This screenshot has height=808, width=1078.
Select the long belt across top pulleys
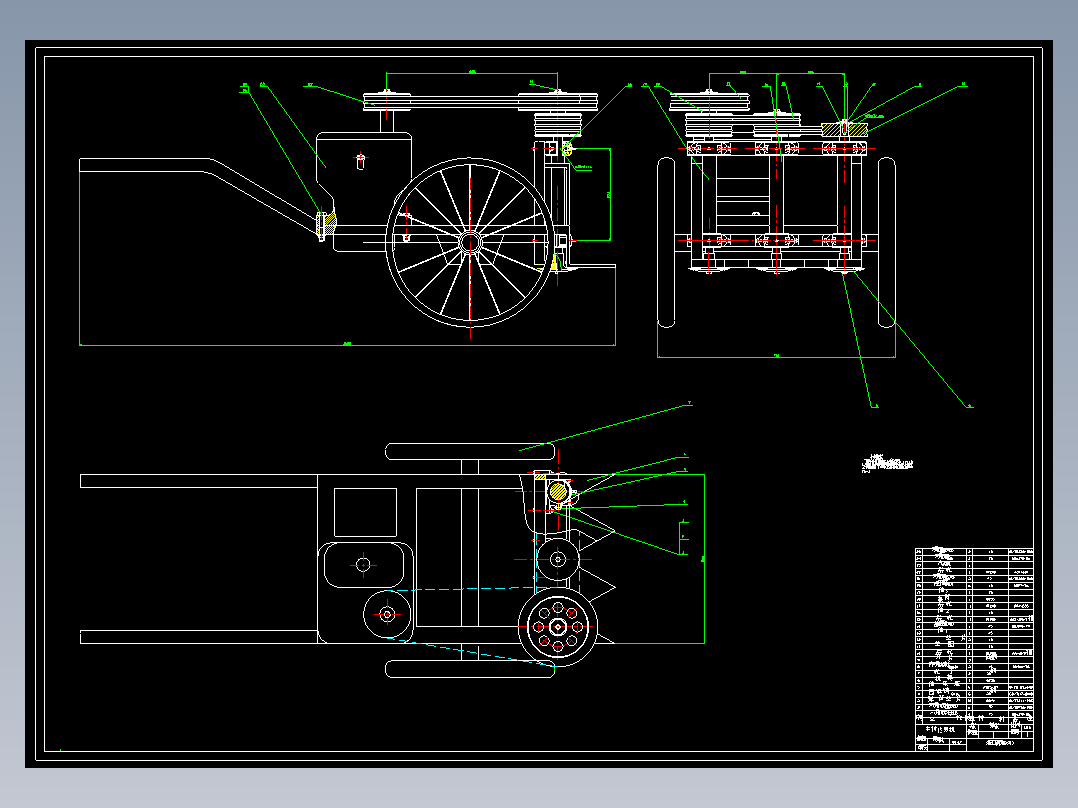(x=480, y=102)
